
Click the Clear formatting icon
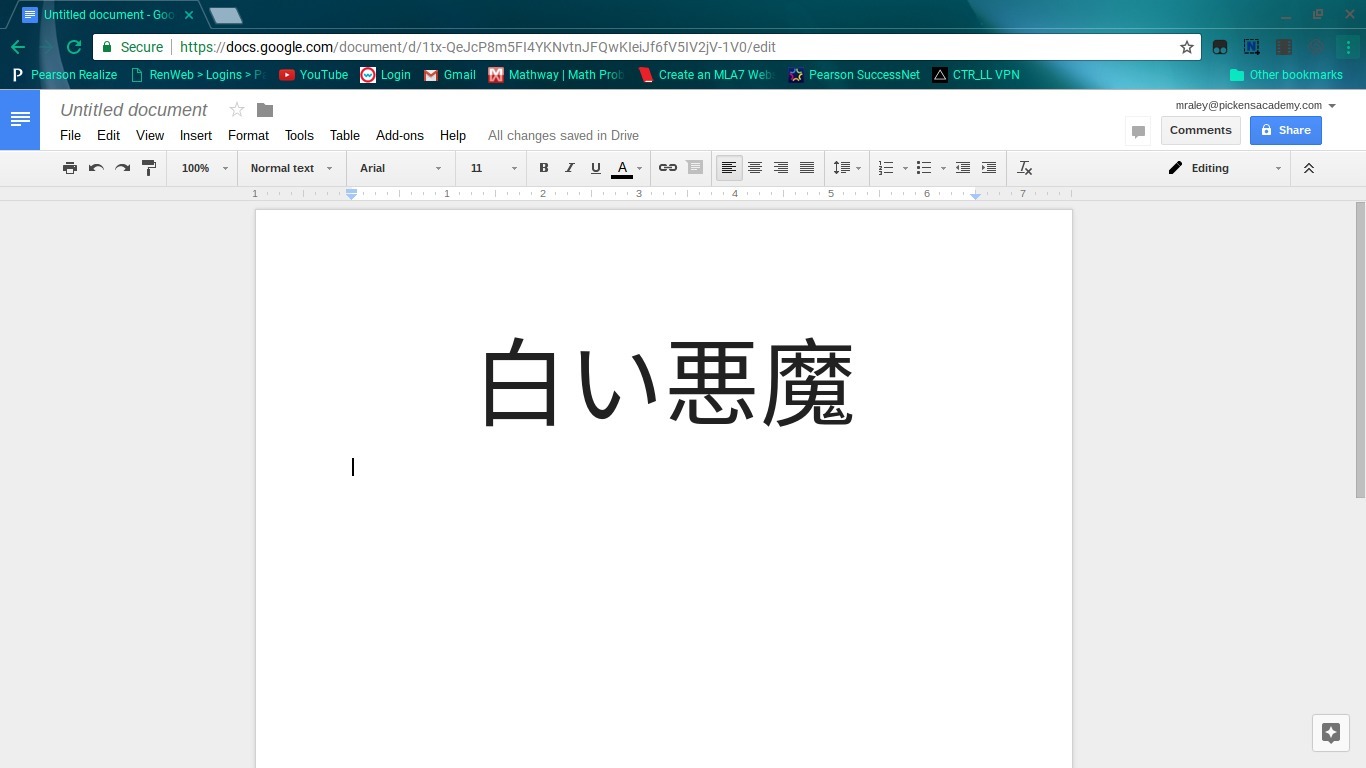click(x=1024, y=168)
